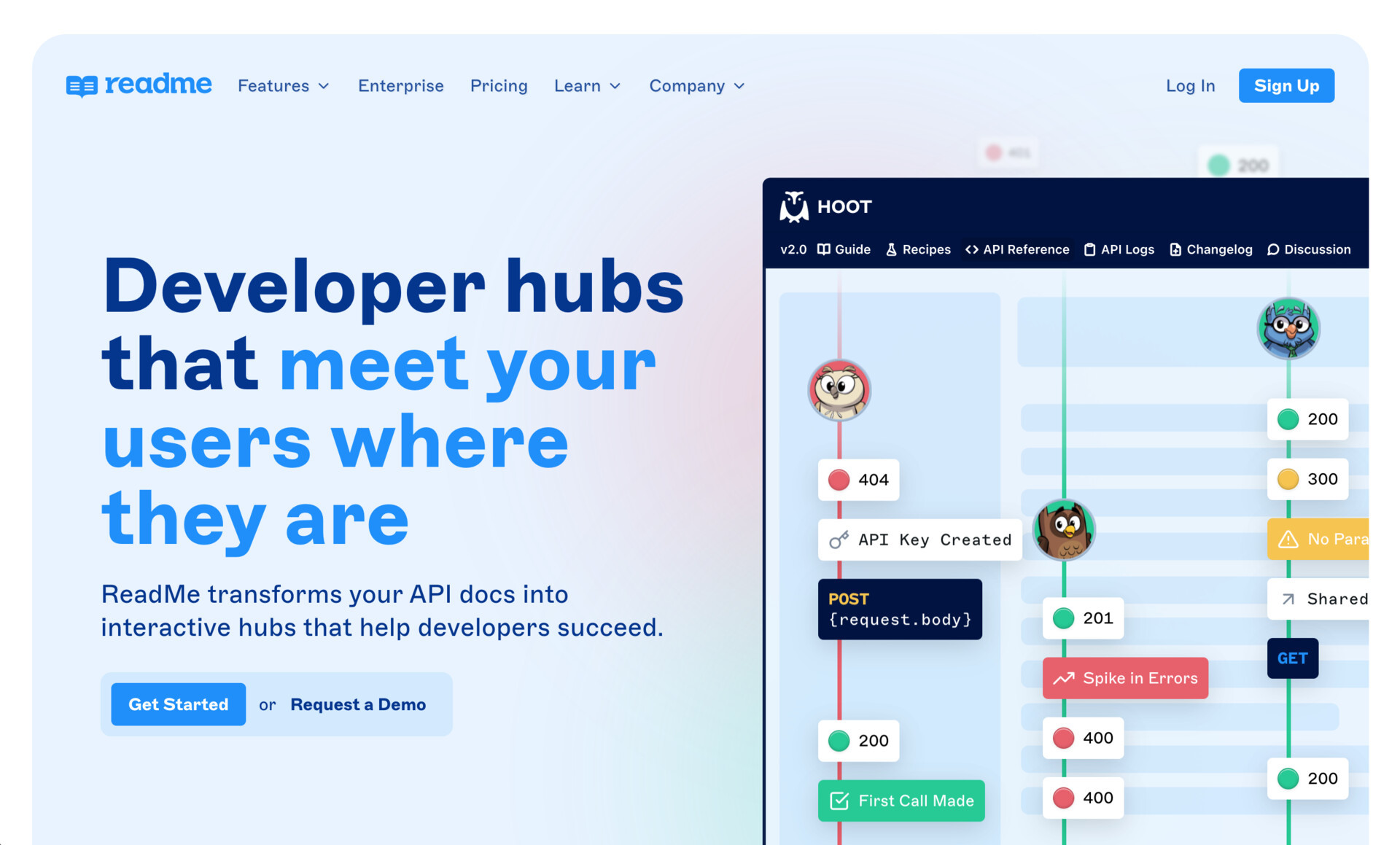
Task: Click the Guide book icon
Action: tap(823, 249)
